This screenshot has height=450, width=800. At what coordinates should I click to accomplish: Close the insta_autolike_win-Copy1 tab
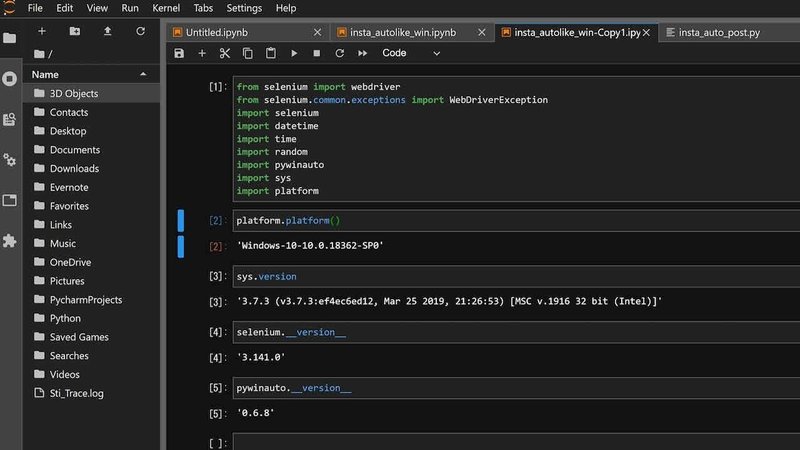click(x=646, y=32)
